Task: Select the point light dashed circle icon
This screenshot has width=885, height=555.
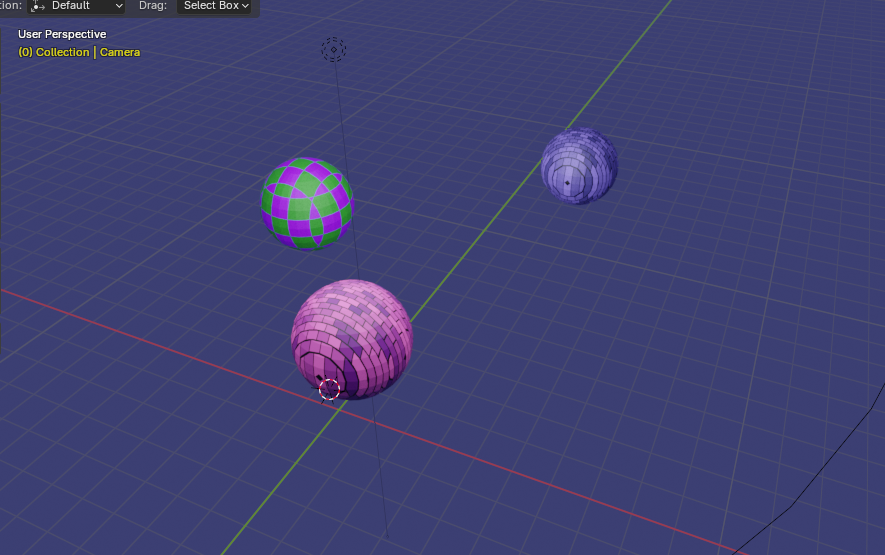Action: pos(333,49)
